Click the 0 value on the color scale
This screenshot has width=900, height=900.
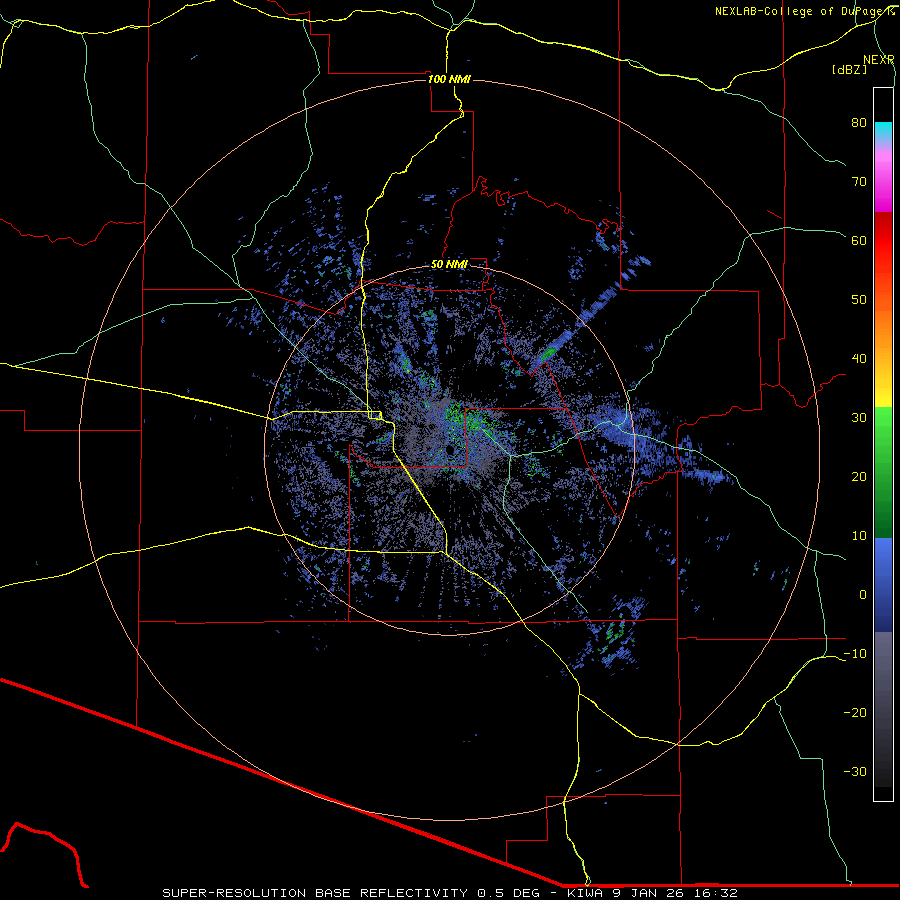(863, 595)
